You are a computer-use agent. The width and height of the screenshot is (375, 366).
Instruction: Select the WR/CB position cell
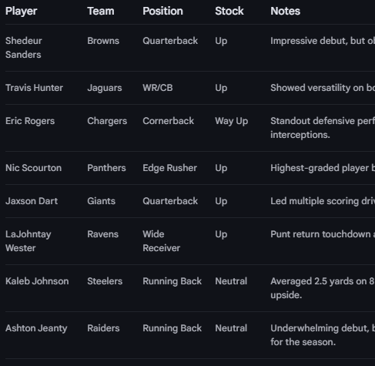(x=158, y=88)
